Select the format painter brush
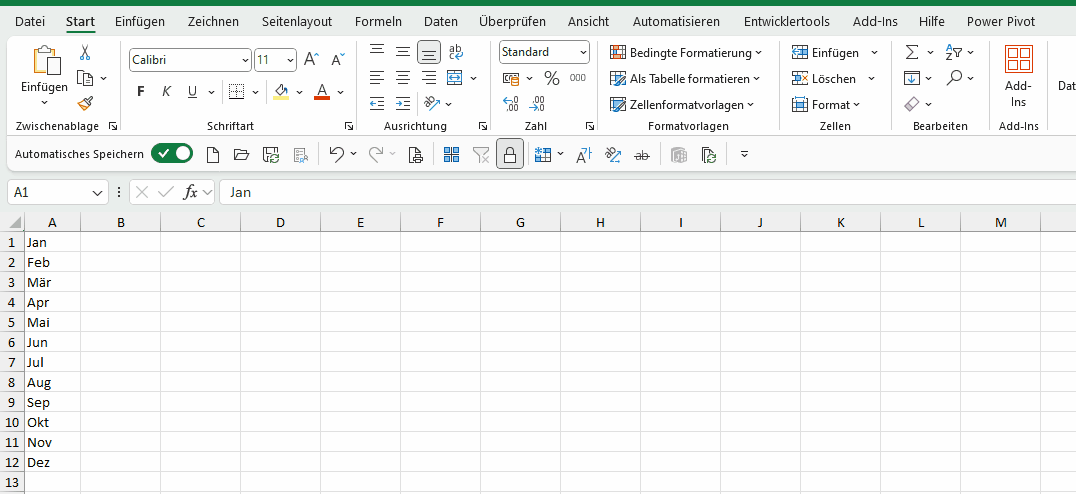The image size is (1076, 494). coord(85,102)
